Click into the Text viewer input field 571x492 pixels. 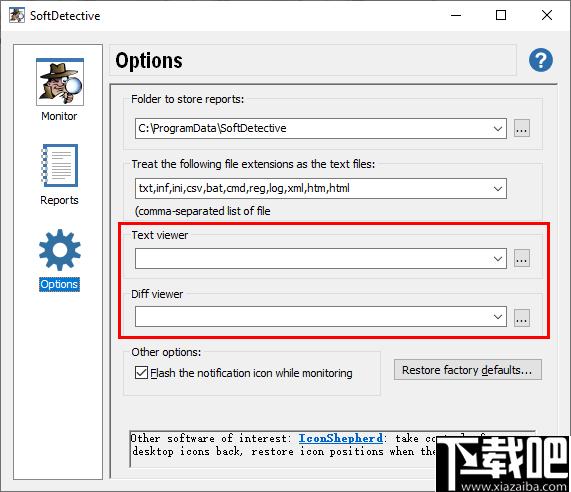(x=312, y=259)
